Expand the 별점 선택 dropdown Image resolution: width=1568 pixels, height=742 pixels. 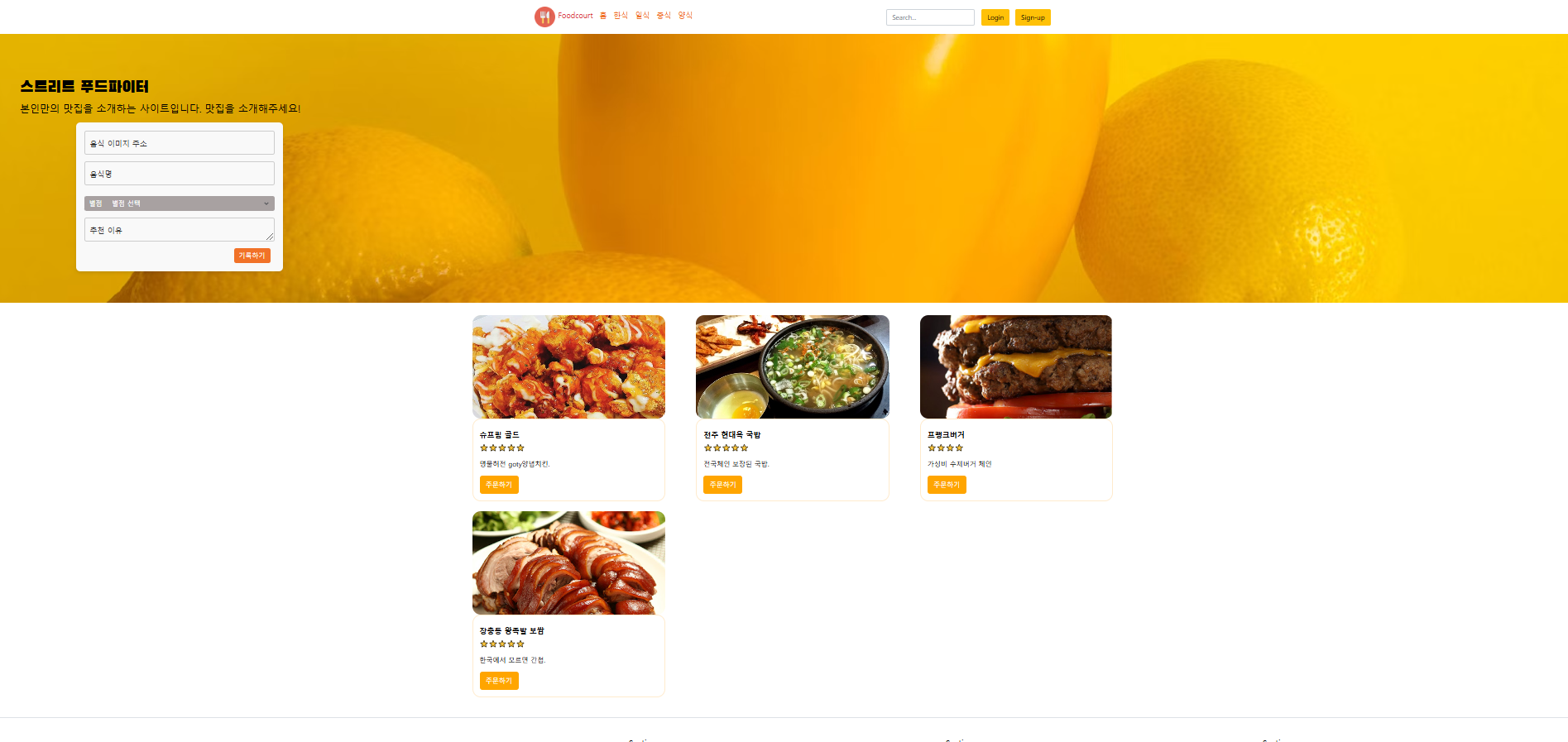click(180, 203)
